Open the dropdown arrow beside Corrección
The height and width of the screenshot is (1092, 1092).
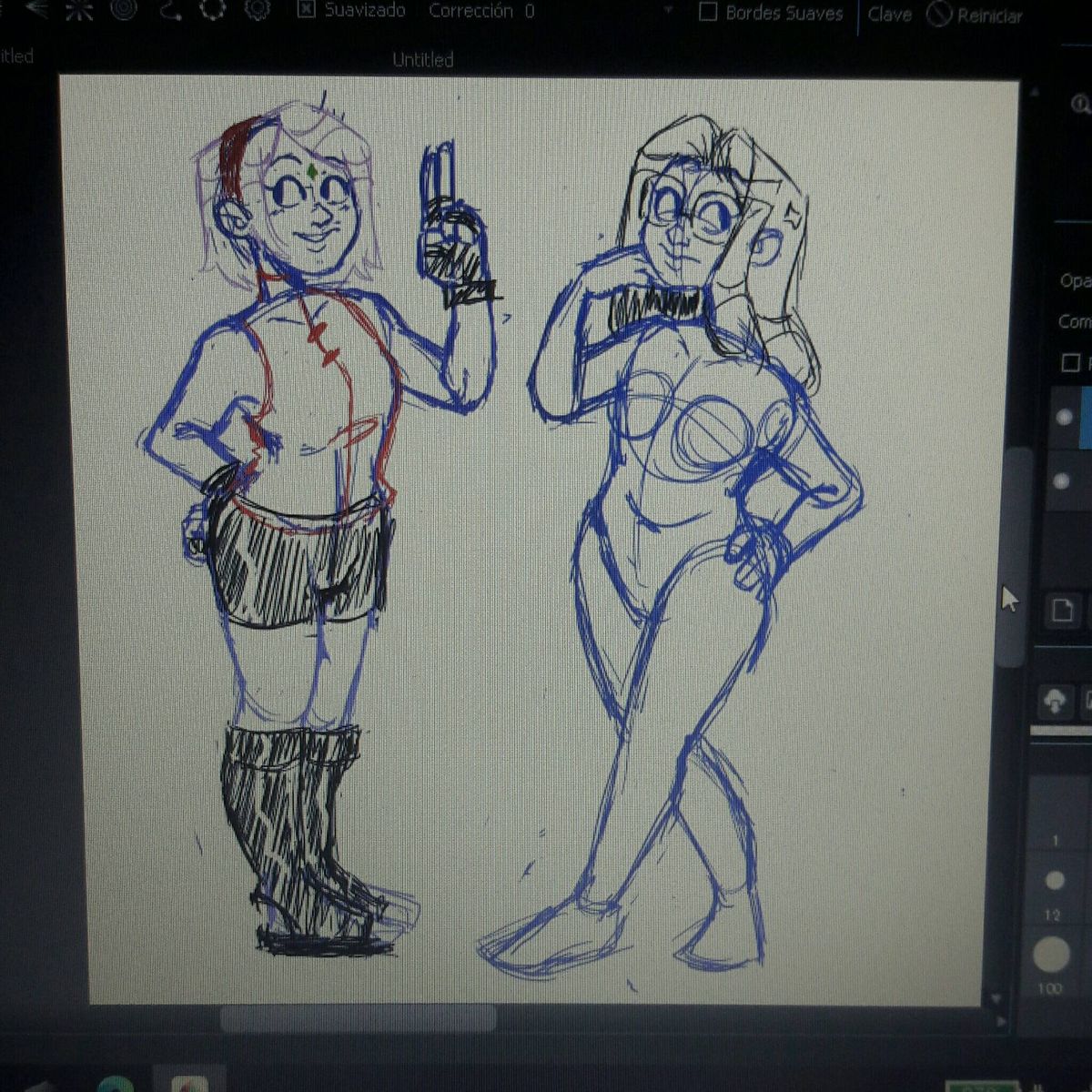click(670, 11)
